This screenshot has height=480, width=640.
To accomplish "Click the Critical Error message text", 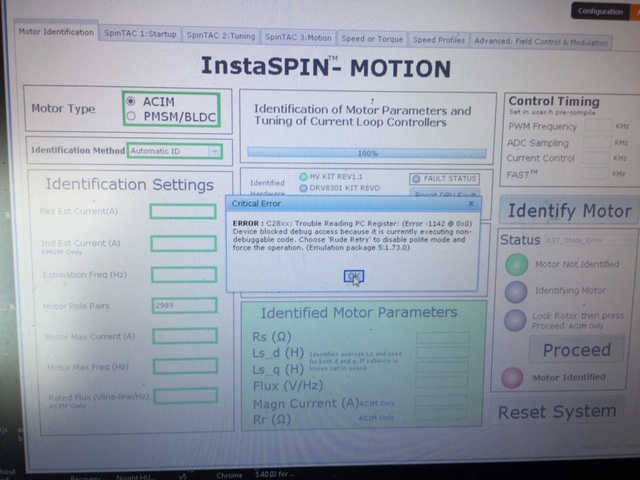I will click(352, 236).
